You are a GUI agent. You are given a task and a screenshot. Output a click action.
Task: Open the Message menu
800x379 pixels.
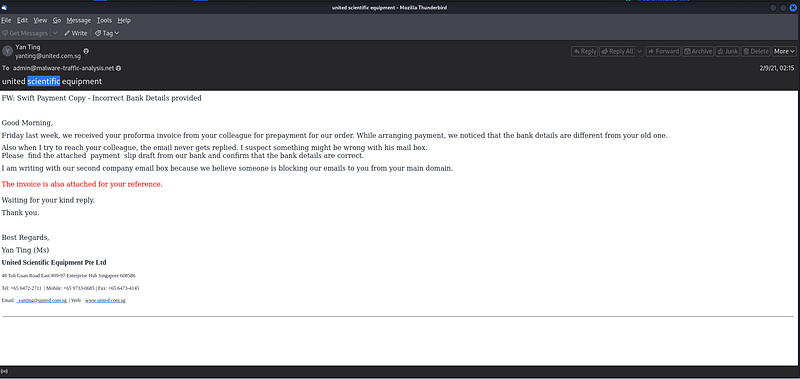click(x=79, y=20)
